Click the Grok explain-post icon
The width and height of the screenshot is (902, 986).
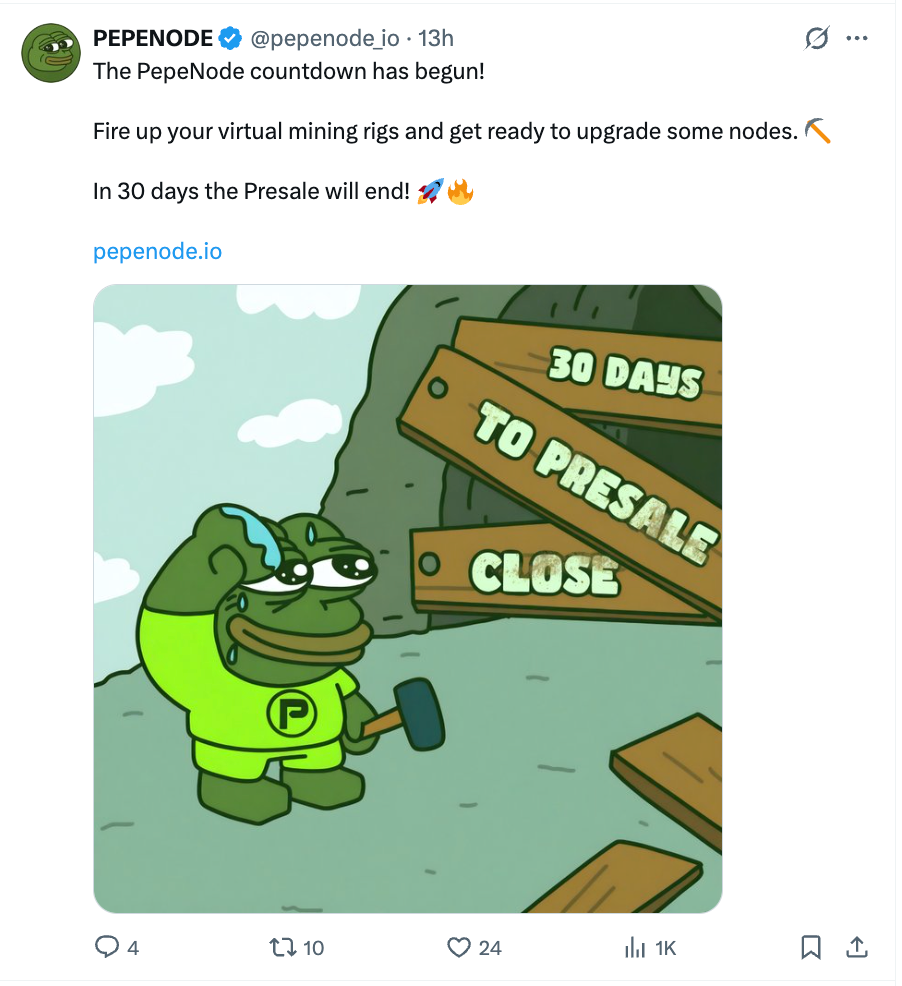816,39
